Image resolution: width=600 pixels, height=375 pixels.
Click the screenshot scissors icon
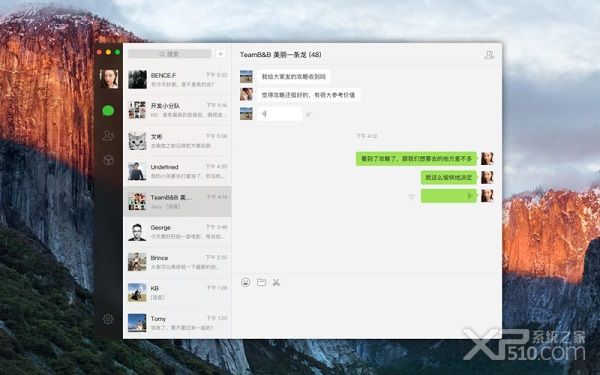coord(276,282)
